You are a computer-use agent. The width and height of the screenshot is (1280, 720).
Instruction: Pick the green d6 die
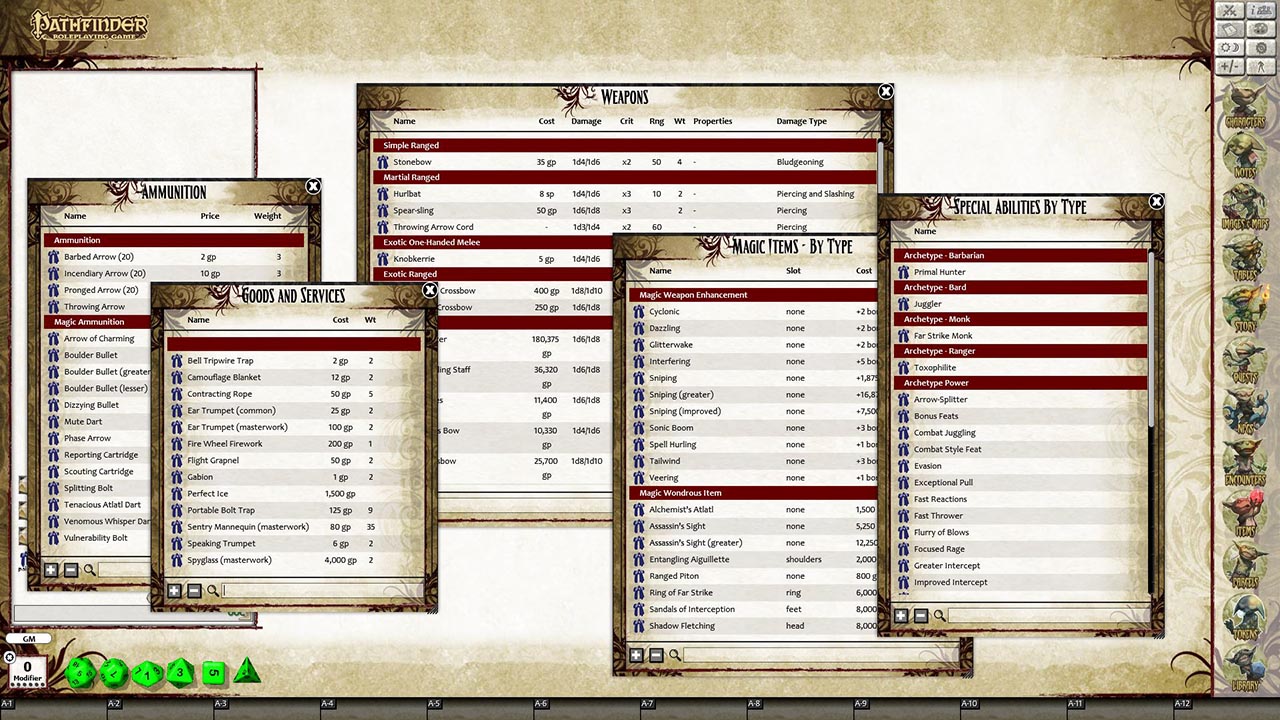coord(214,673)
